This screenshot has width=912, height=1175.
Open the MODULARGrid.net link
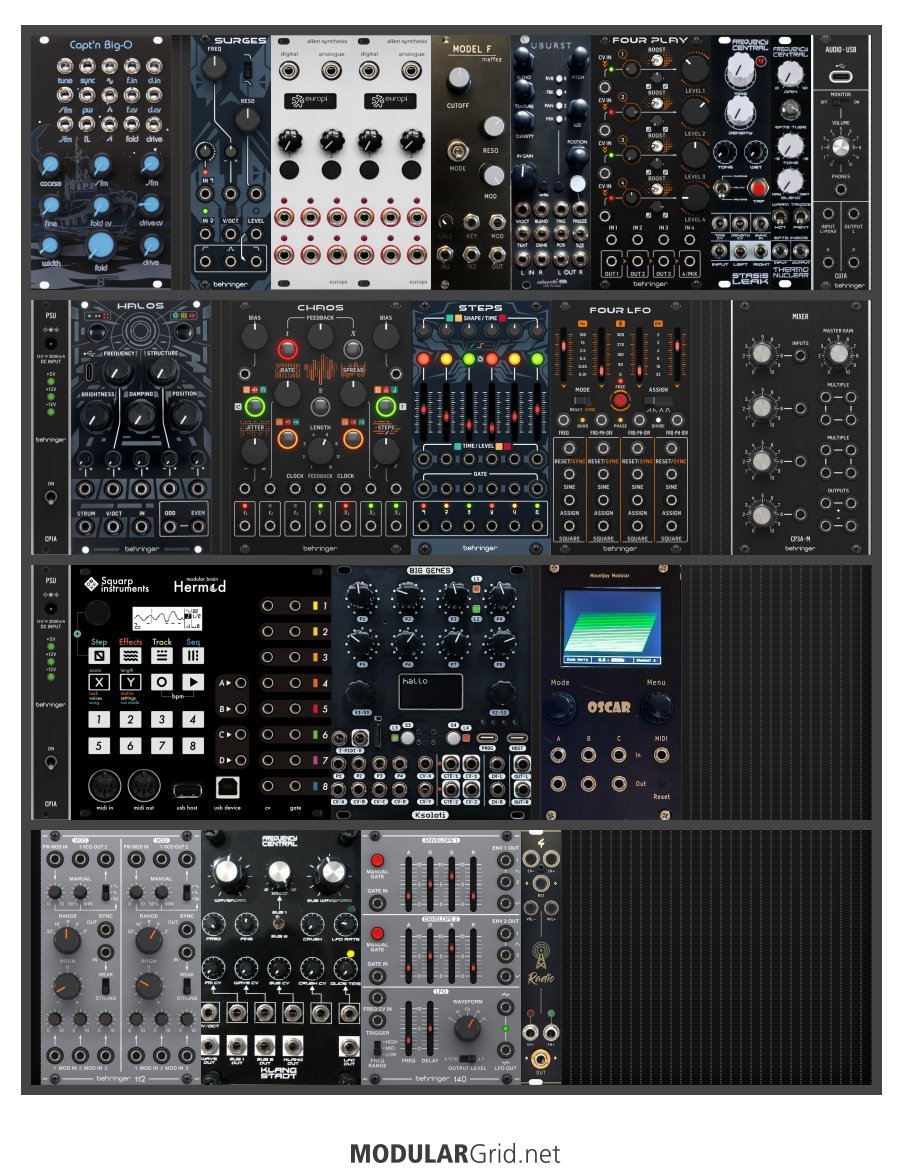coord(455,1153)
